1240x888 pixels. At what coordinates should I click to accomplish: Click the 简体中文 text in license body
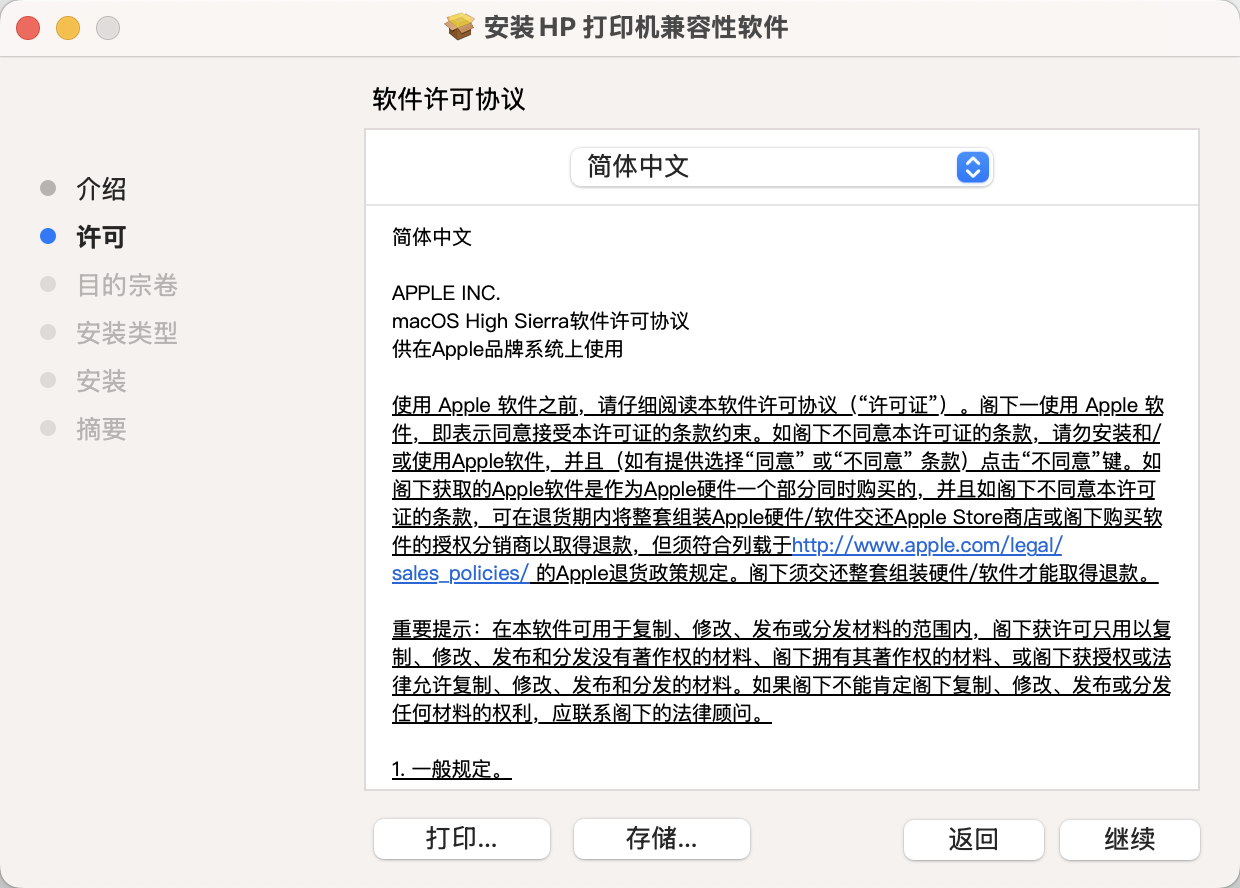[432, 237]
